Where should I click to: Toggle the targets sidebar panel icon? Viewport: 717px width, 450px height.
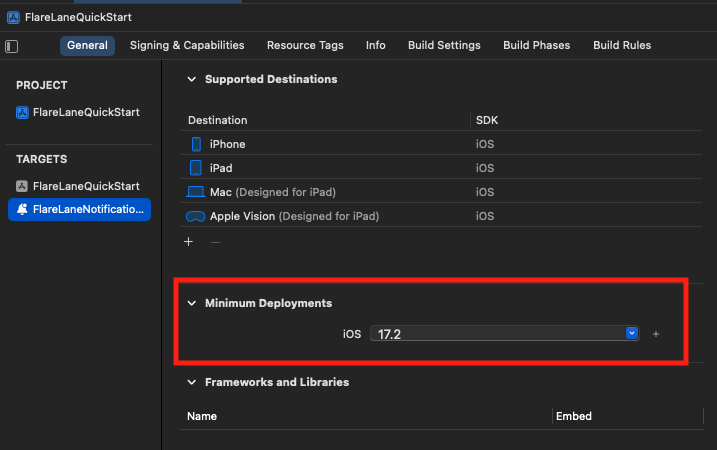tap(12, 46)
